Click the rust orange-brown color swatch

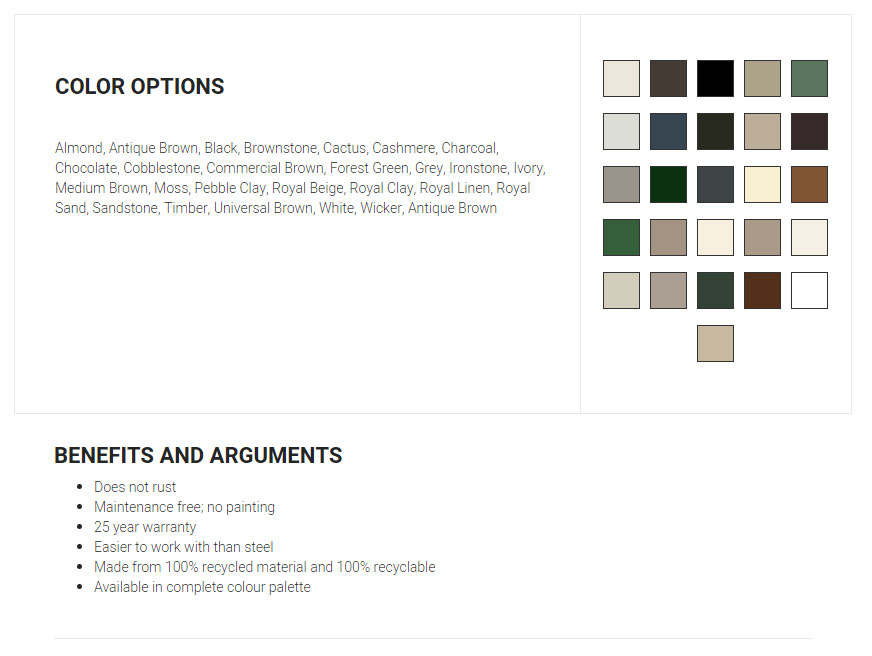click(809, 185)
